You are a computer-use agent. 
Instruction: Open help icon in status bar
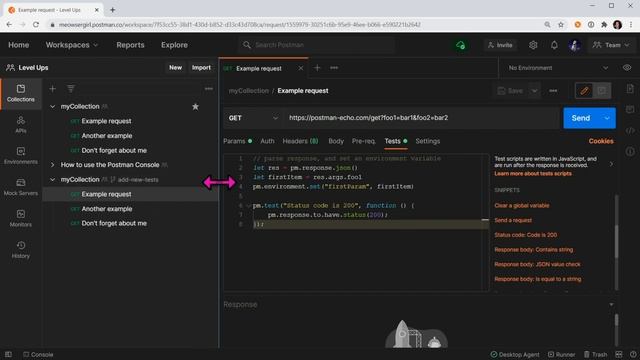point(633,354)
